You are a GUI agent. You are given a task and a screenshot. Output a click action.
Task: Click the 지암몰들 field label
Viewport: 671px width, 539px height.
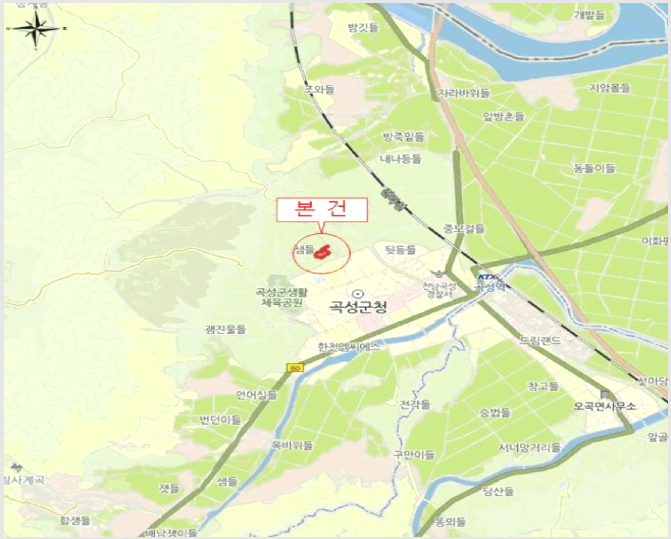(x=610, y=88)
